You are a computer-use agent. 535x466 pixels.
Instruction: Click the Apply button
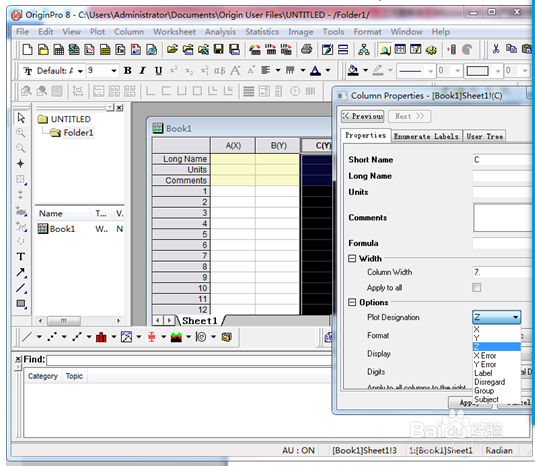pyautogui.click(x=470, y=403)
